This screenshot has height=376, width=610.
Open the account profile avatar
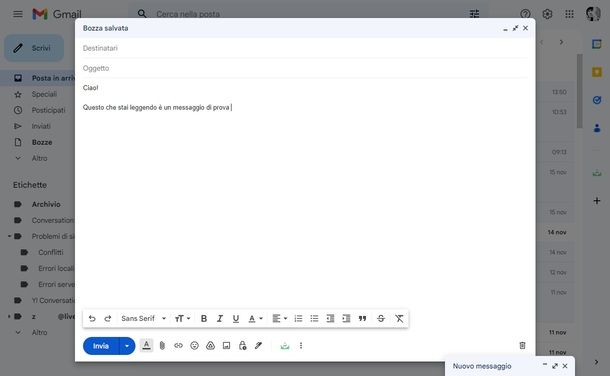point(593,14)
